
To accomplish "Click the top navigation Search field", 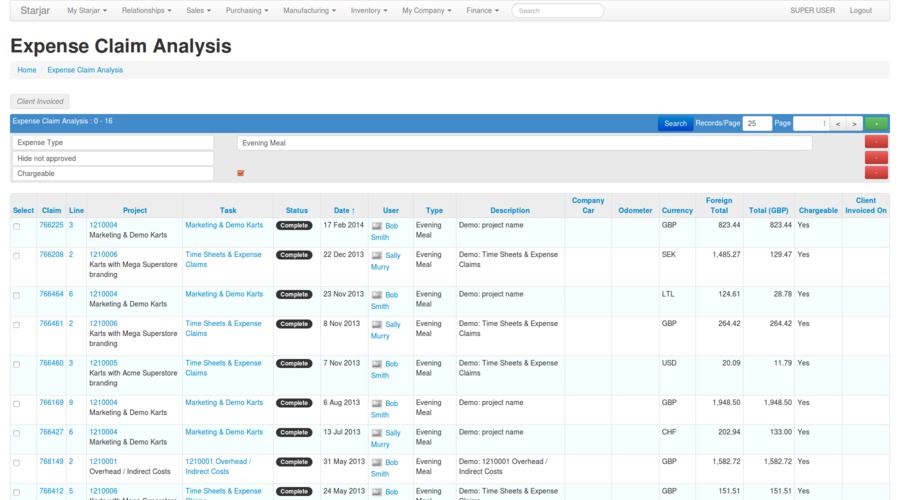I will coord(557,10).
